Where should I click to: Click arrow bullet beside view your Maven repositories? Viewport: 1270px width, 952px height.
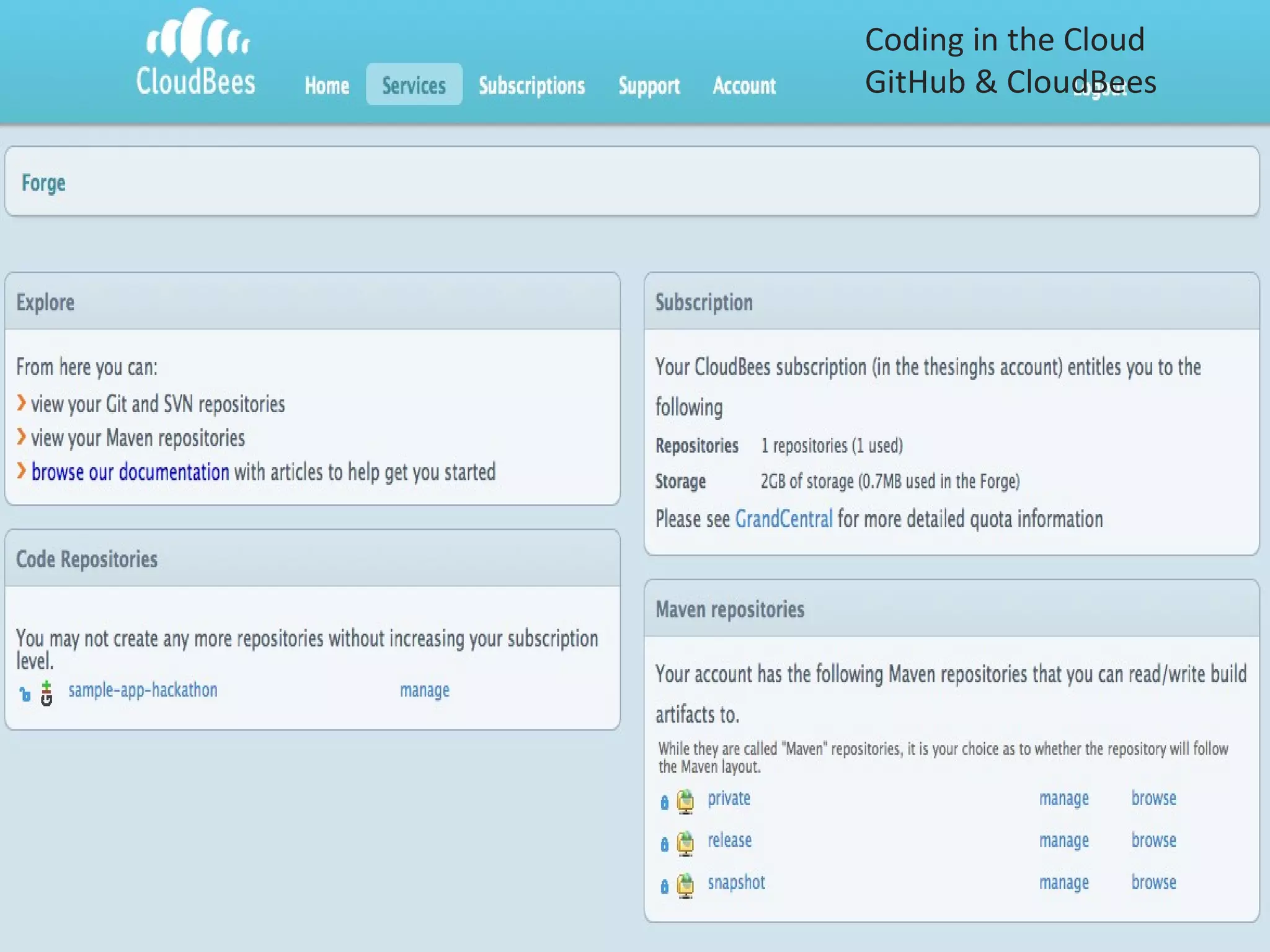(x=22, y=438)
